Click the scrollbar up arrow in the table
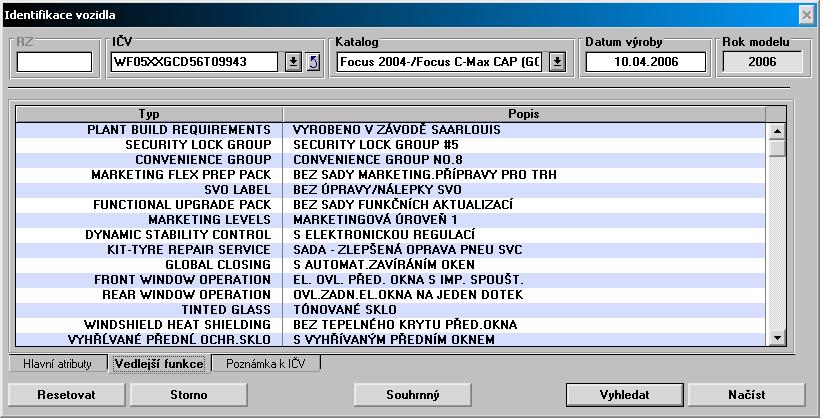The width and height of the screenshot is (822, 419). tap(776, 130)
